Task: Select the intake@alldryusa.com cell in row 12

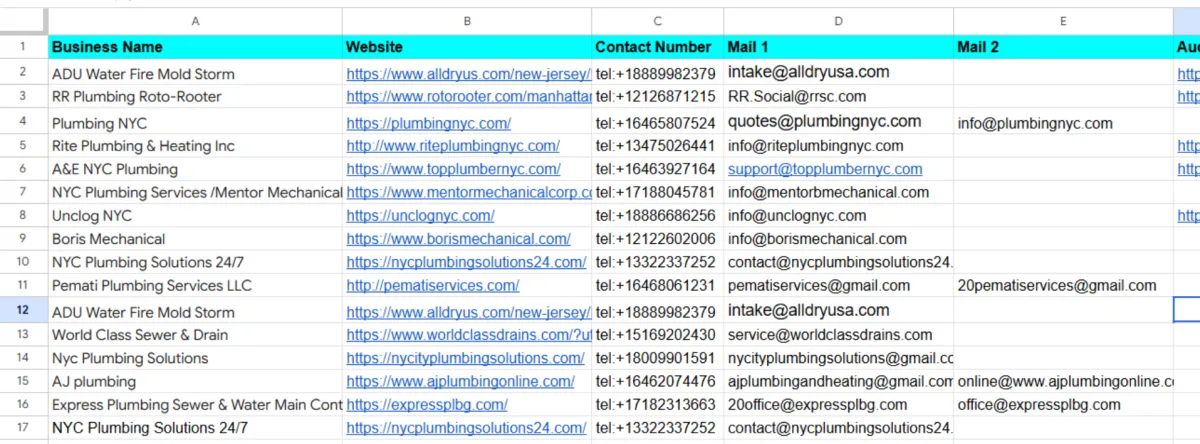Action: 839,311
